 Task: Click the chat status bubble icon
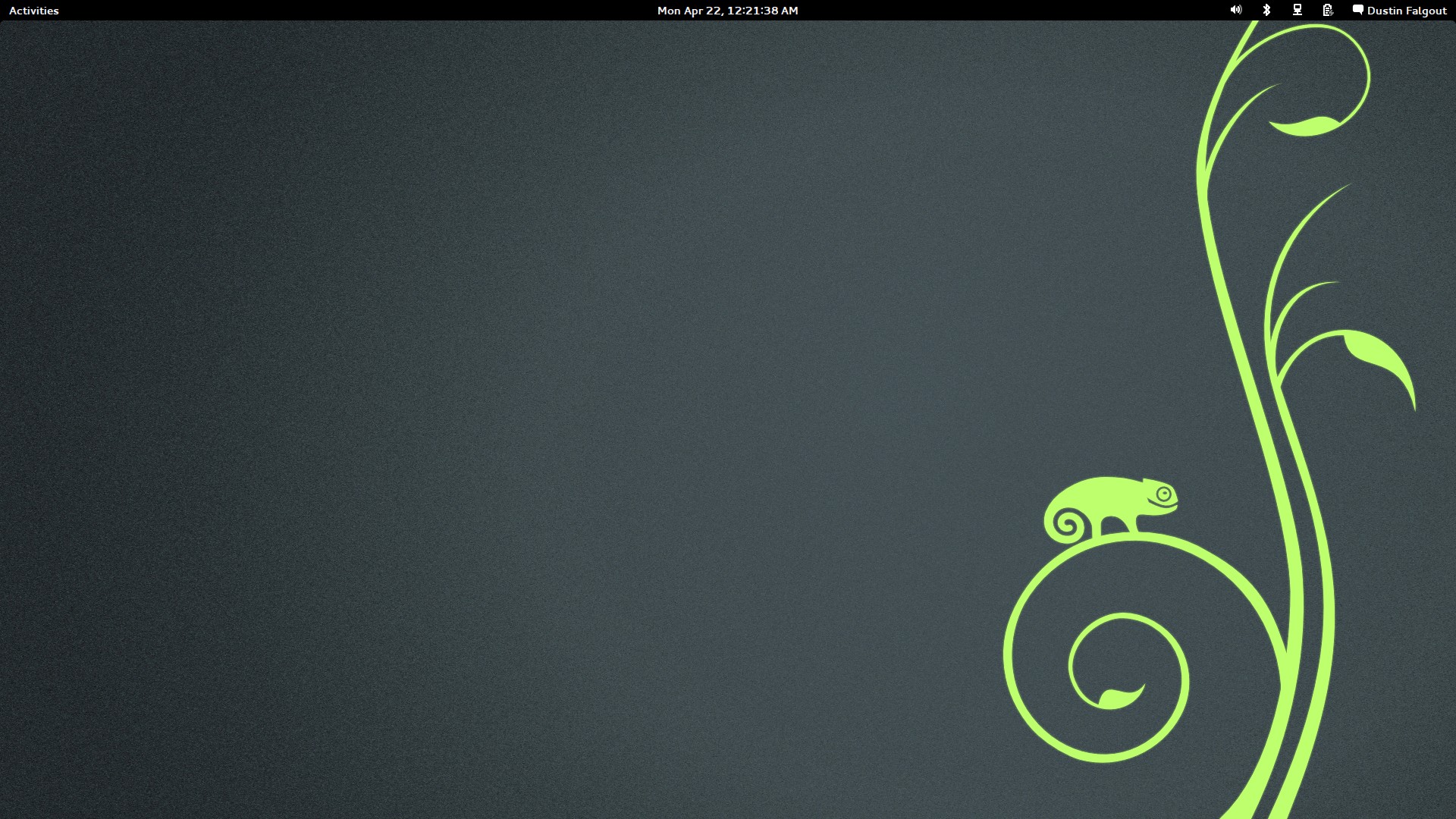pos(1358,11)
